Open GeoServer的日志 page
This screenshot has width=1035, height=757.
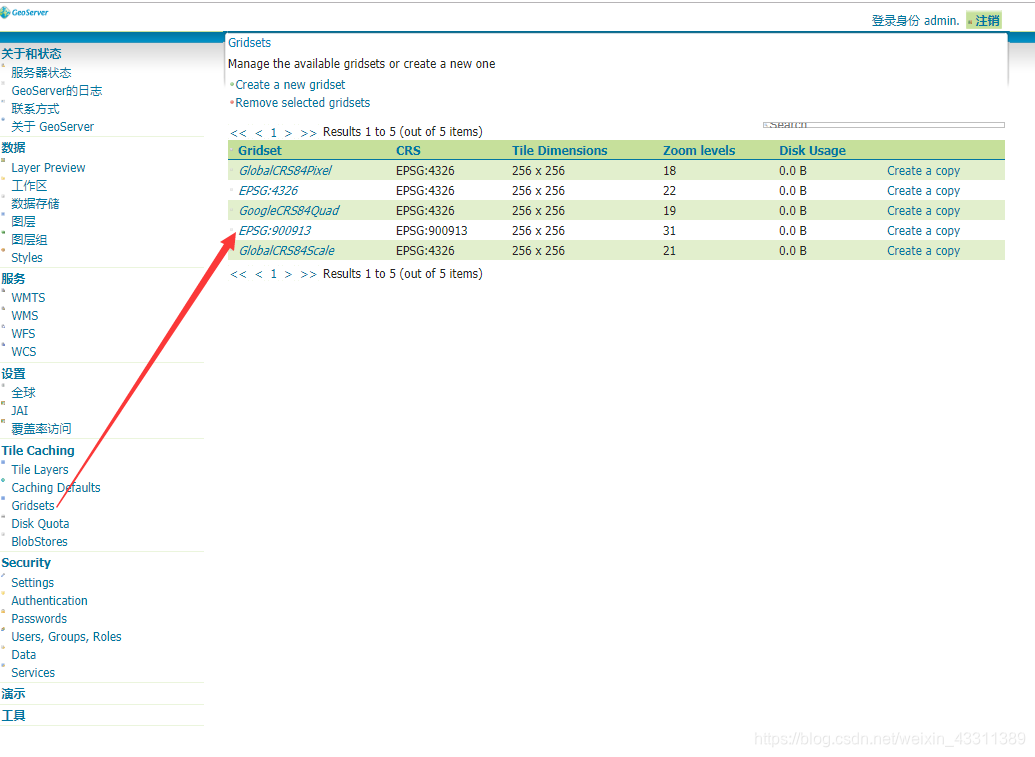56,90
